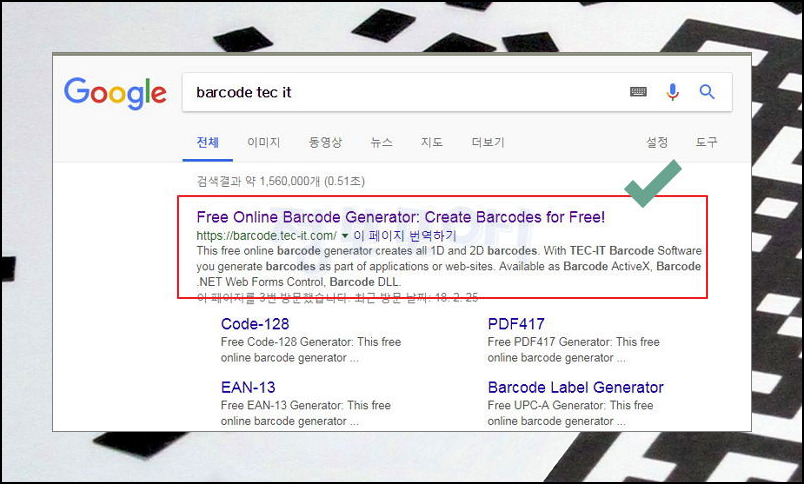The image size is (804, 484).
Task: Click the Google logo
Action: tap(115, 93)
